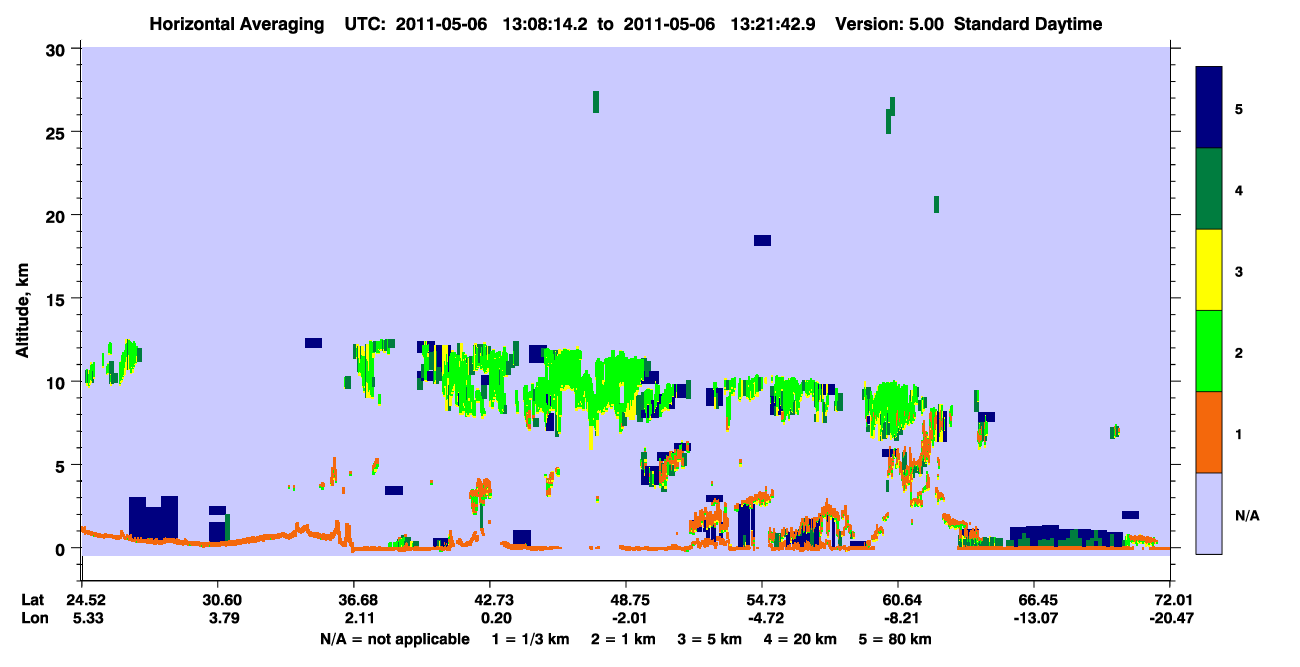Click the dark blue level 5 colorbar segment

pos(1209,108)
